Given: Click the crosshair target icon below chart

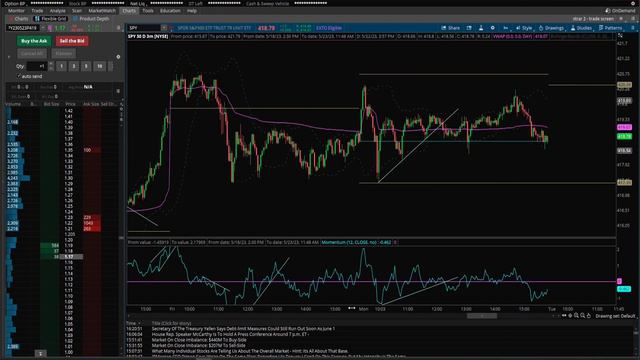Looking at the screenshot, I should [570, 316].
